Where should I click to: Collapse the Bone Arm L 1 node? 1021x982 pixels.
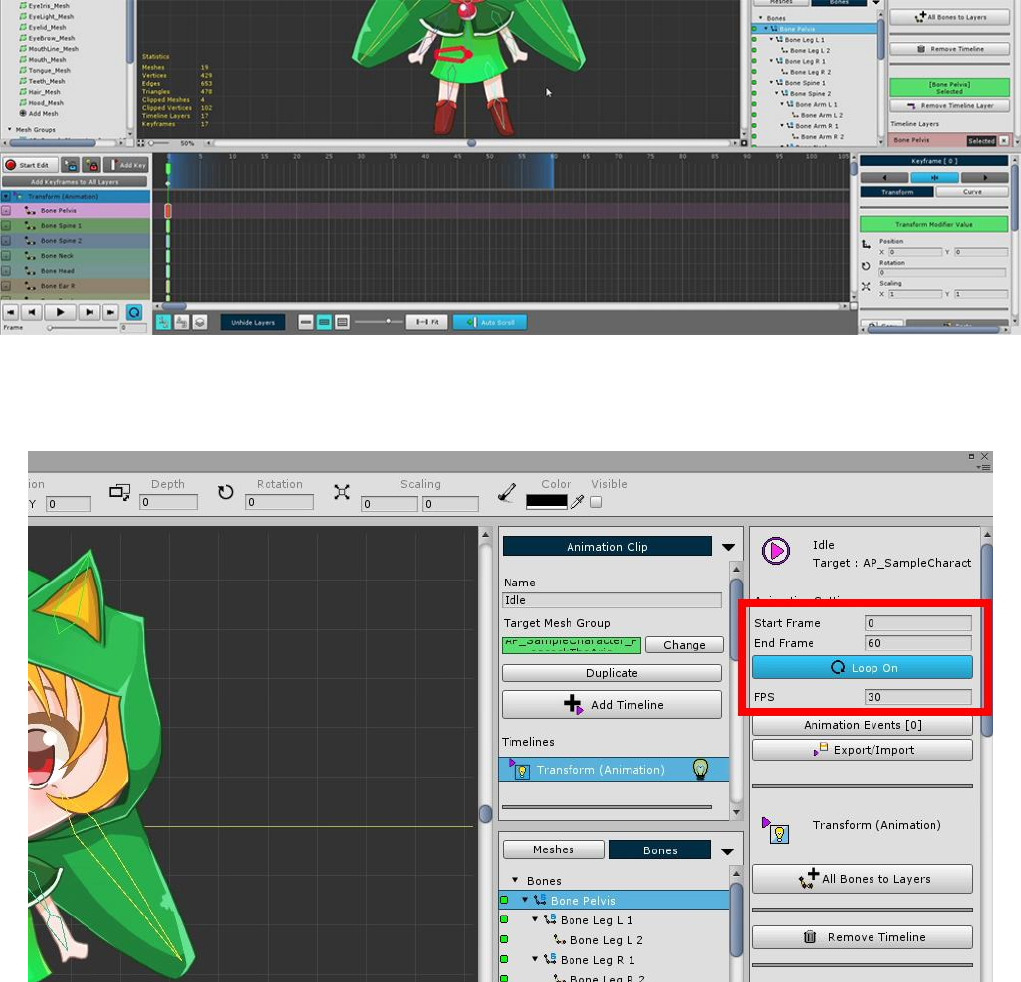point(782,104)
